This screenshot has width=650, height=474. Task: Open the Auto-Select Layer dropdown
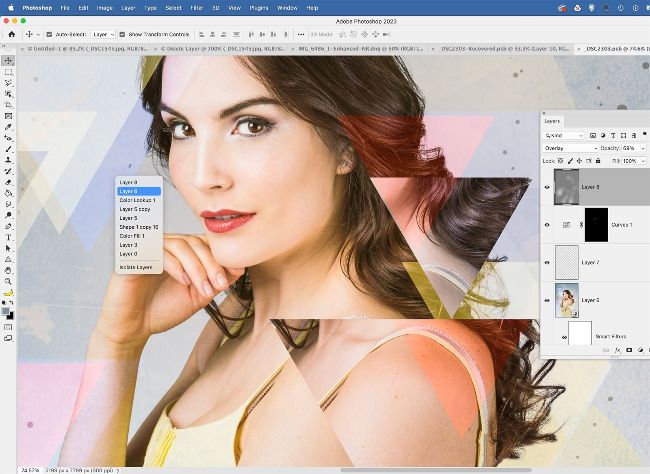point(102,33)
